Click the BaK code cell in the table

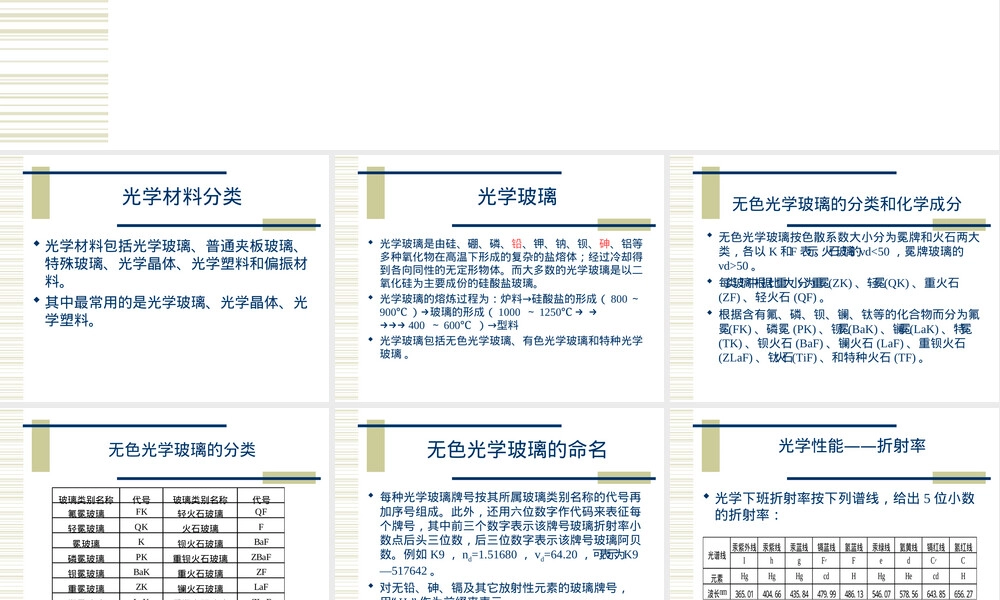tap(141, 572)
